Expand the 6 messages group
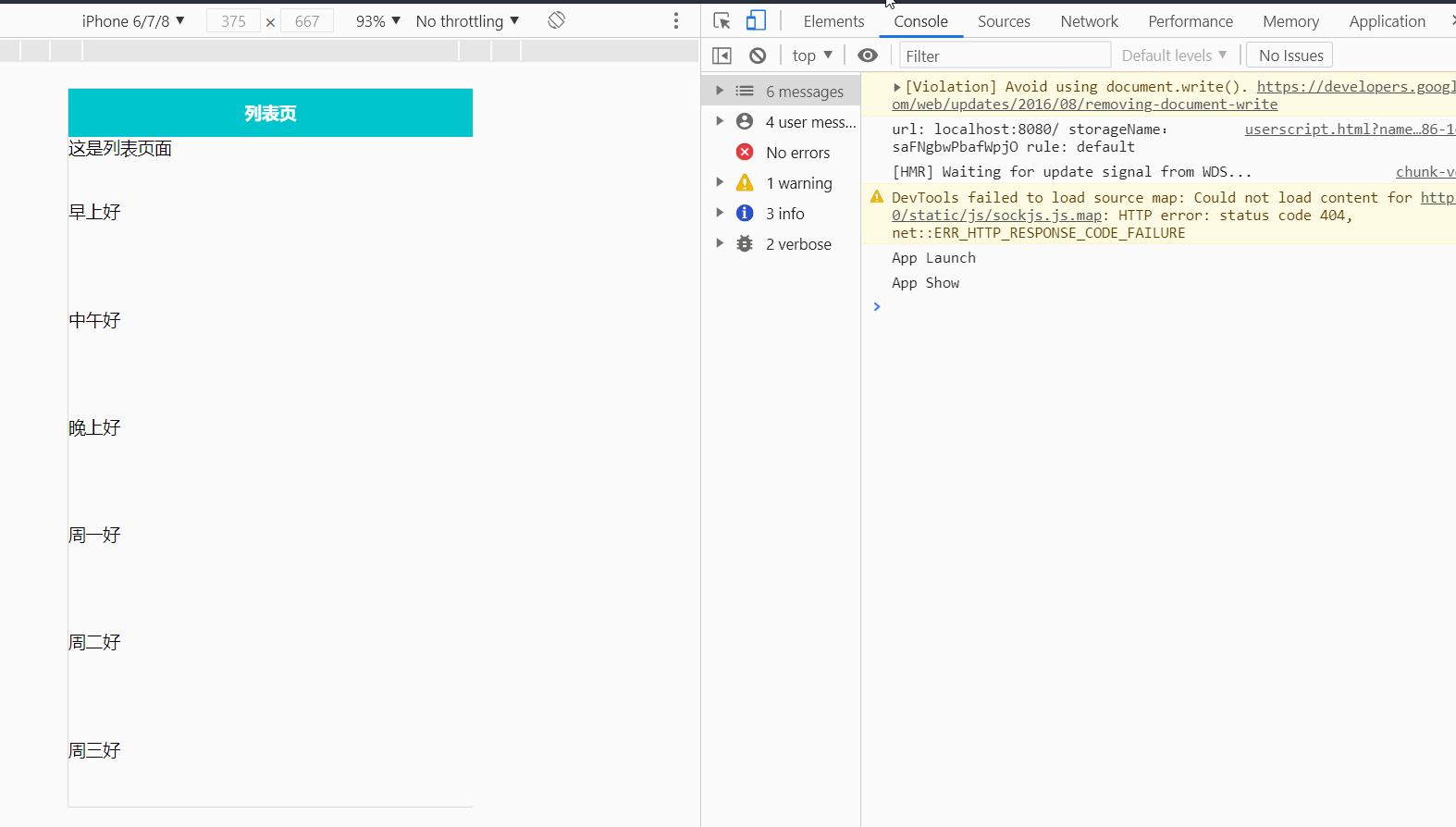The height and width of the screenshot is (827, 1456). (x=720, y=91)
